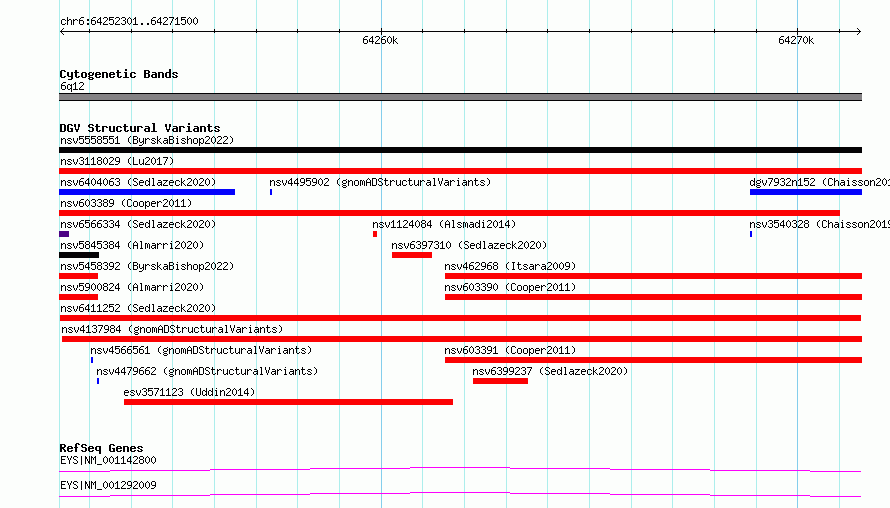Click the red bar under nsv6411252
Image resolution: width=890 pixels, height=508 pixels.
tap(460, 318)
